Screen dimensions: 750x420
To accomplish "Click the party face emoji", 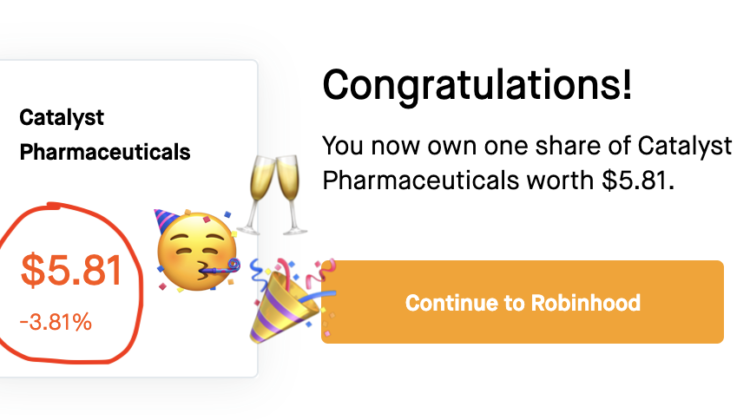I will [196, 250].
